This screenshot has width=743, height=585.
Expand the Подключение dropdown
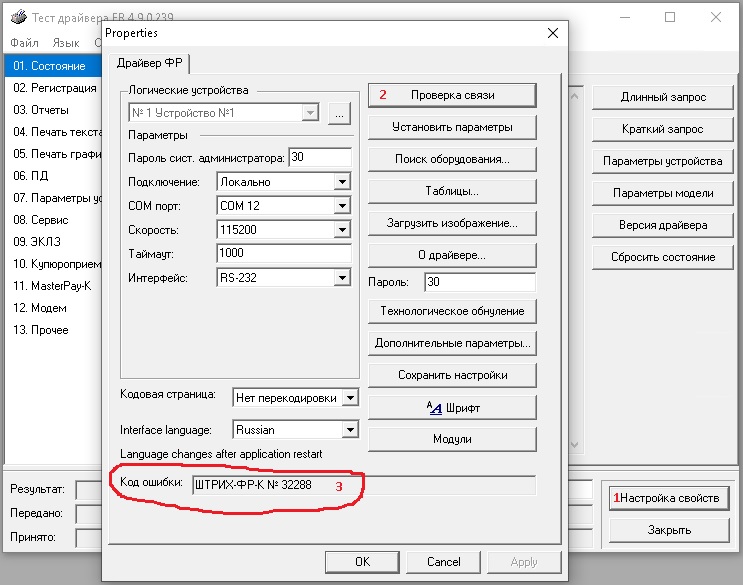click(342, 182)
